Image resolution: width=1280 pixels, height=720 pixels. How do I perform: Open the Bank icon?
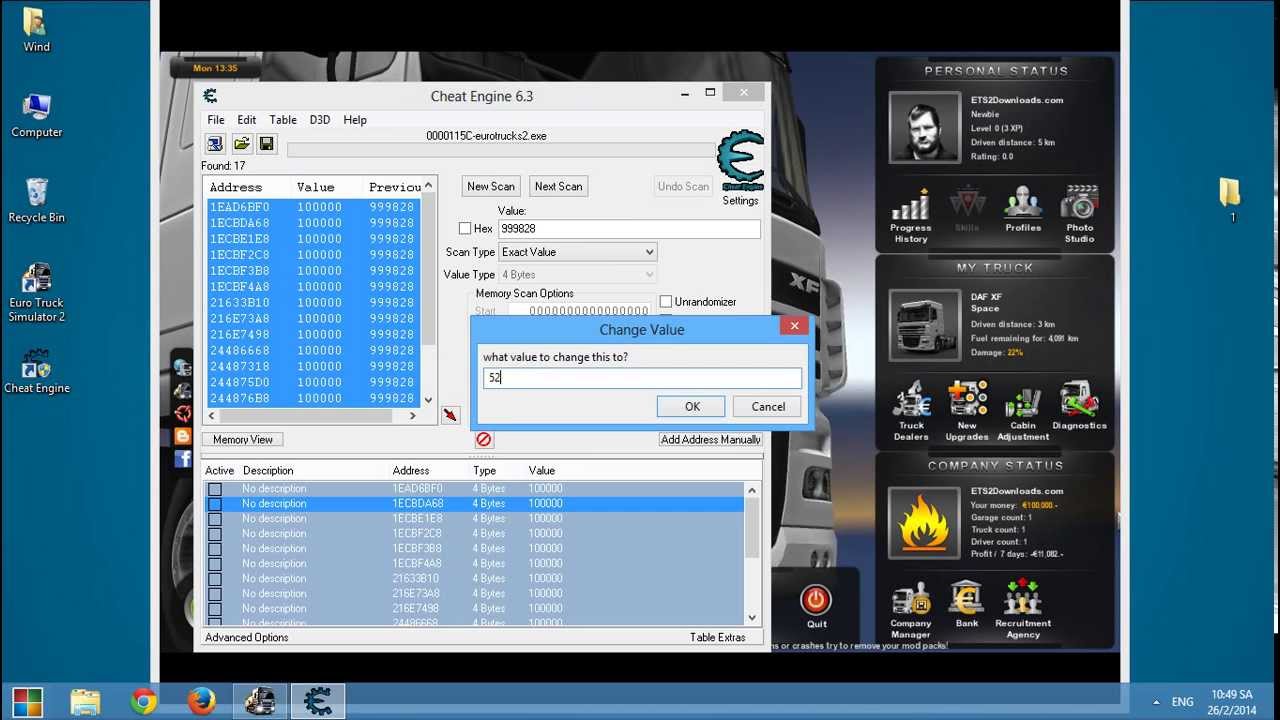(967, 605)
